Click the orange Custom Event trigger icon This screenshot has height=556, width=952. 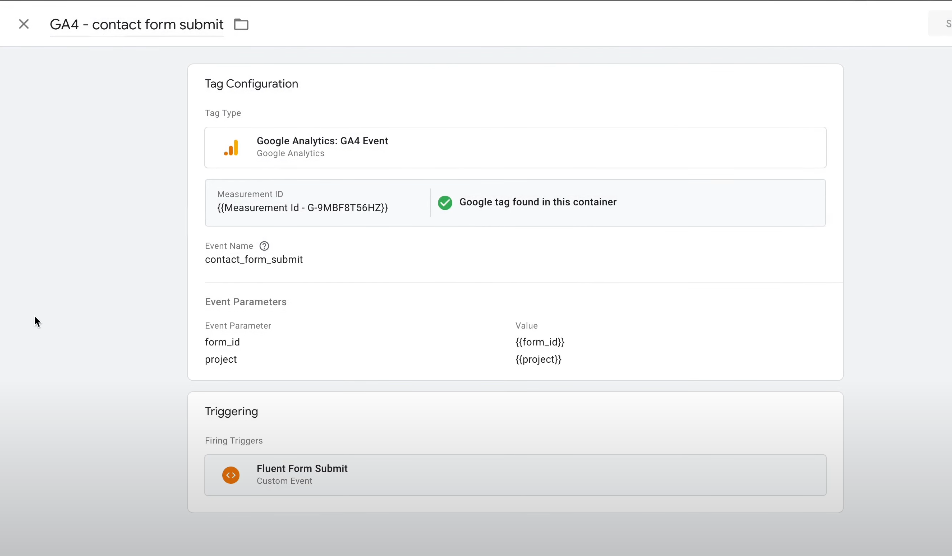click(231, 475)
